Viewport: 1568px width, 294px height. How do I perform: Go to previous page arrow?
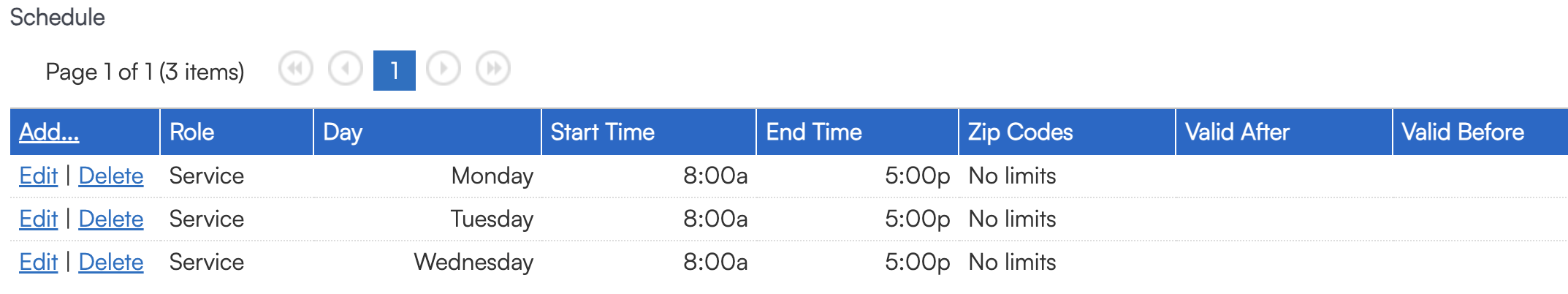pyautogui.click(x=346, y=69)
